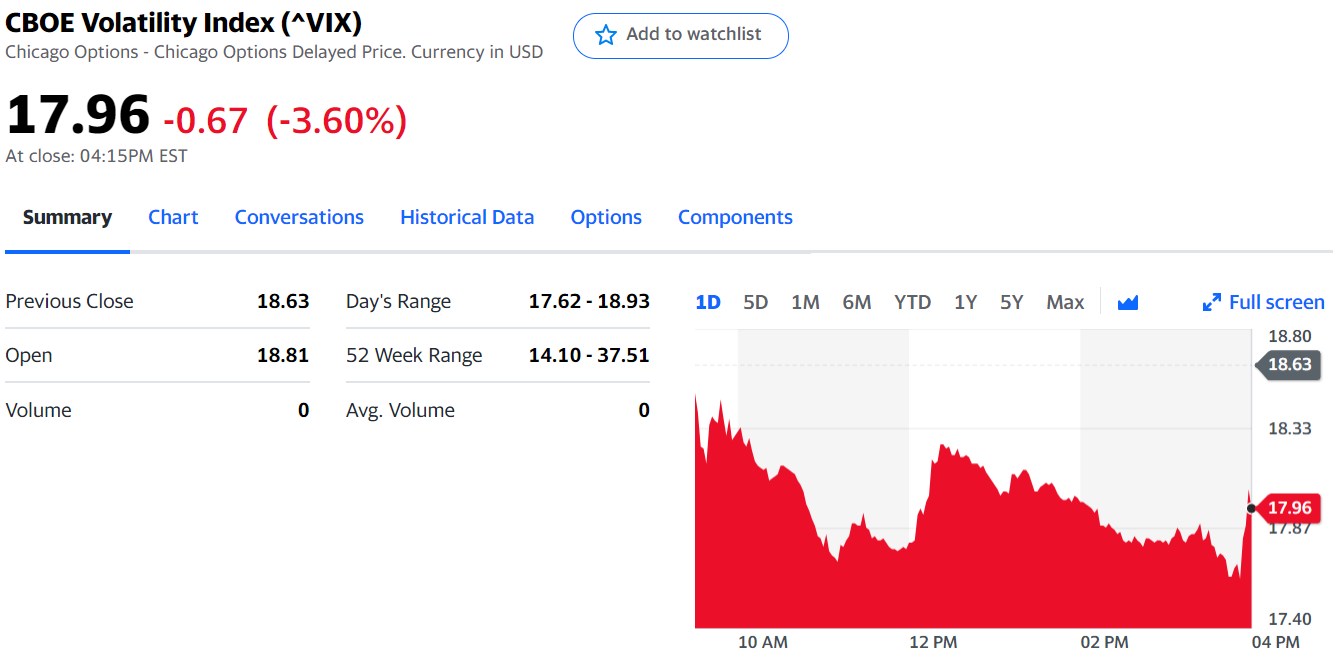Select the 5Y chart range
Image resolution: width=1333 pixels, height=657 pixels.
point(1012,302)
